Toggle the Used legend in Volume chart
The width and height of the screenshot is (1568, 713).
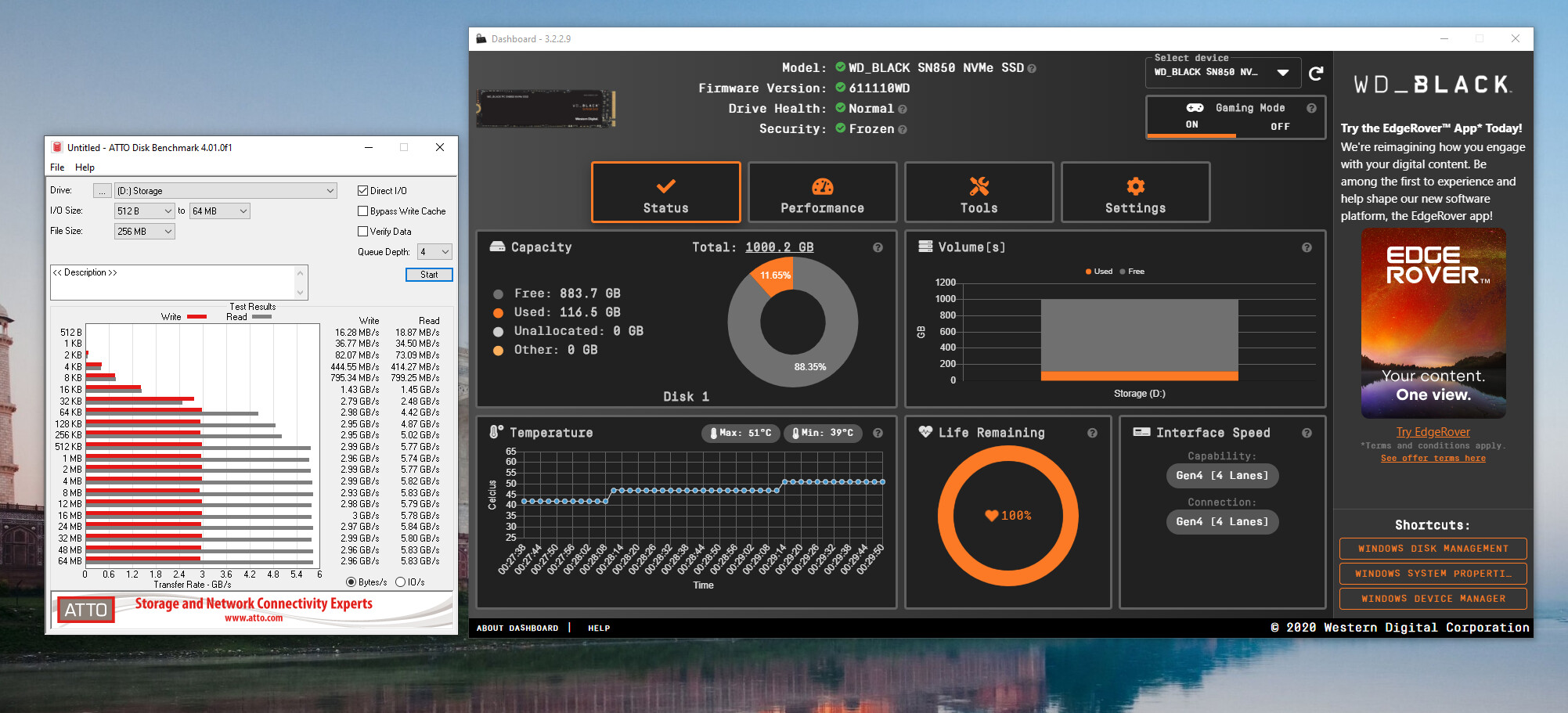pyautogui.click(x=1099, y=272)
